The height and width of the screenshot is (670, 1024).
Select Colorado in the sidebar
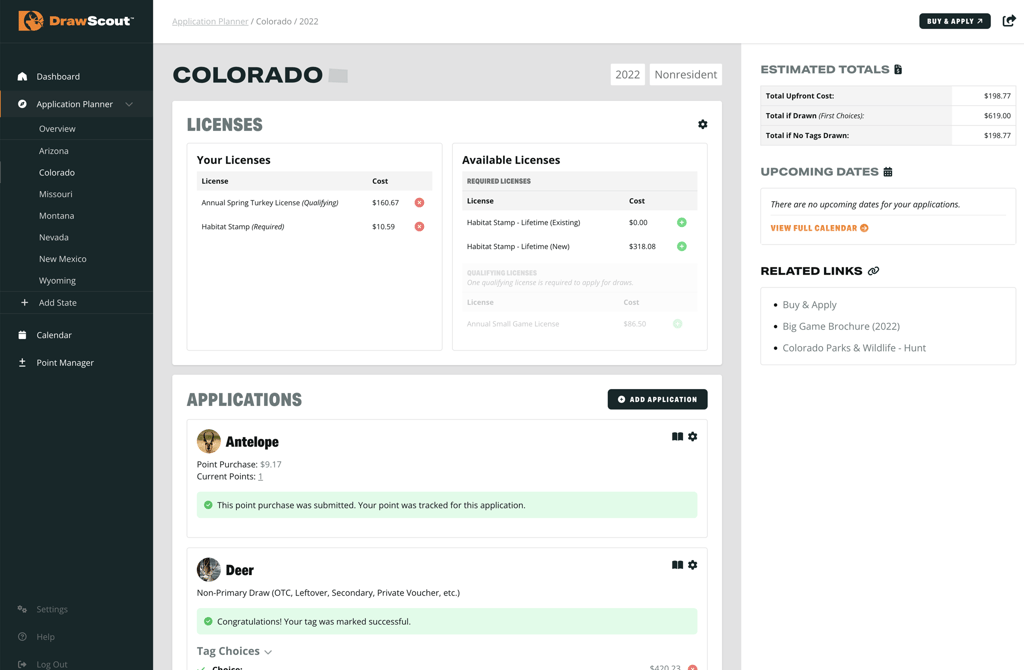click(57, 172)
